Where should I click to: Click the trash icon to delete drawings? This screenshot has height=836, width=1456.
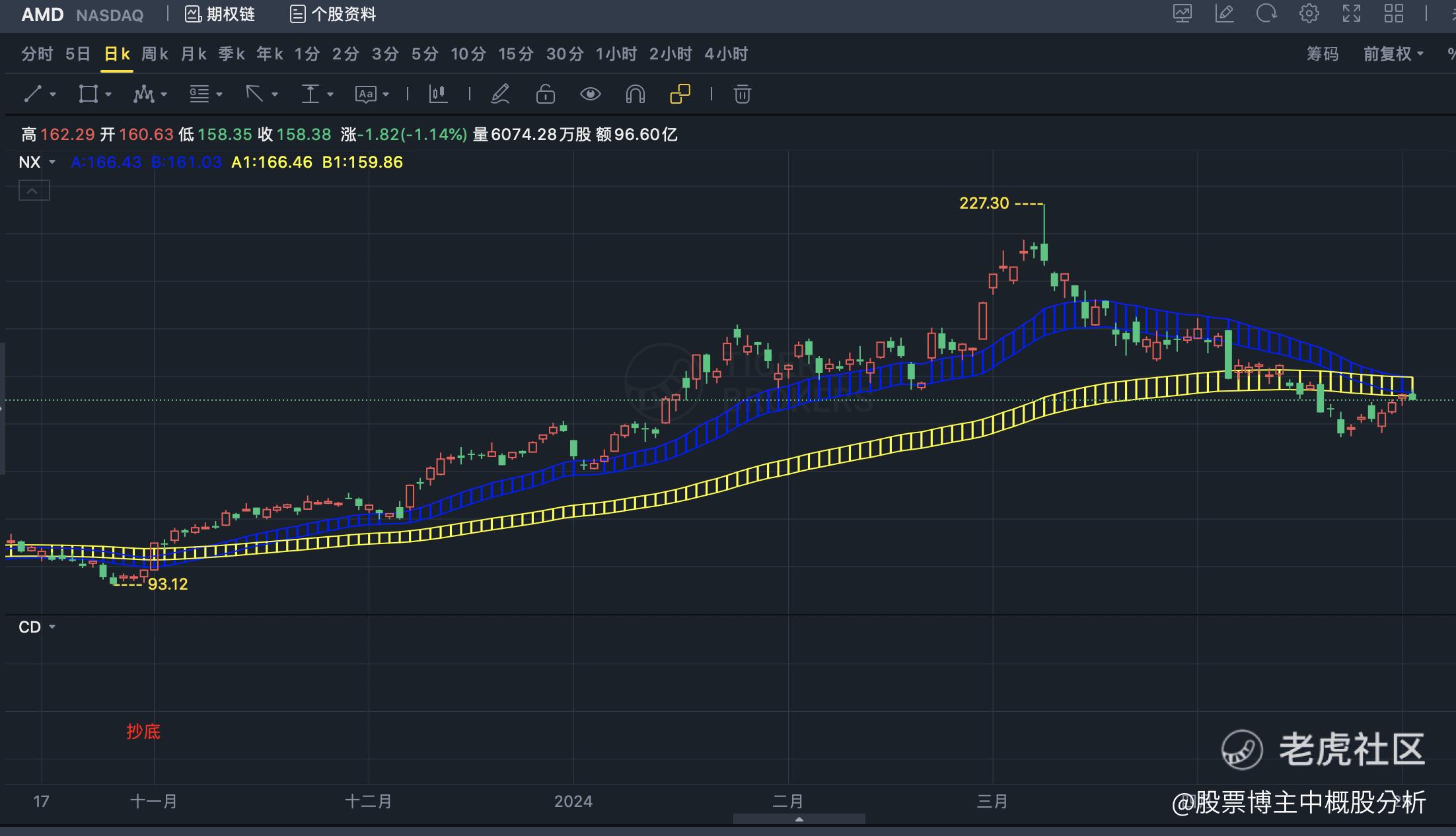tap(742, 94)
